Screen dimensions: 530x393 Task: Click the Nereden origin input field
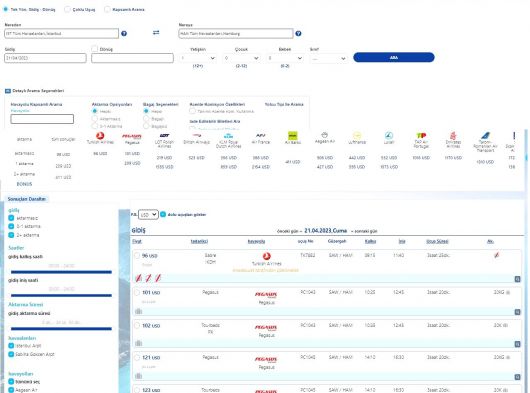pos(62,33)
